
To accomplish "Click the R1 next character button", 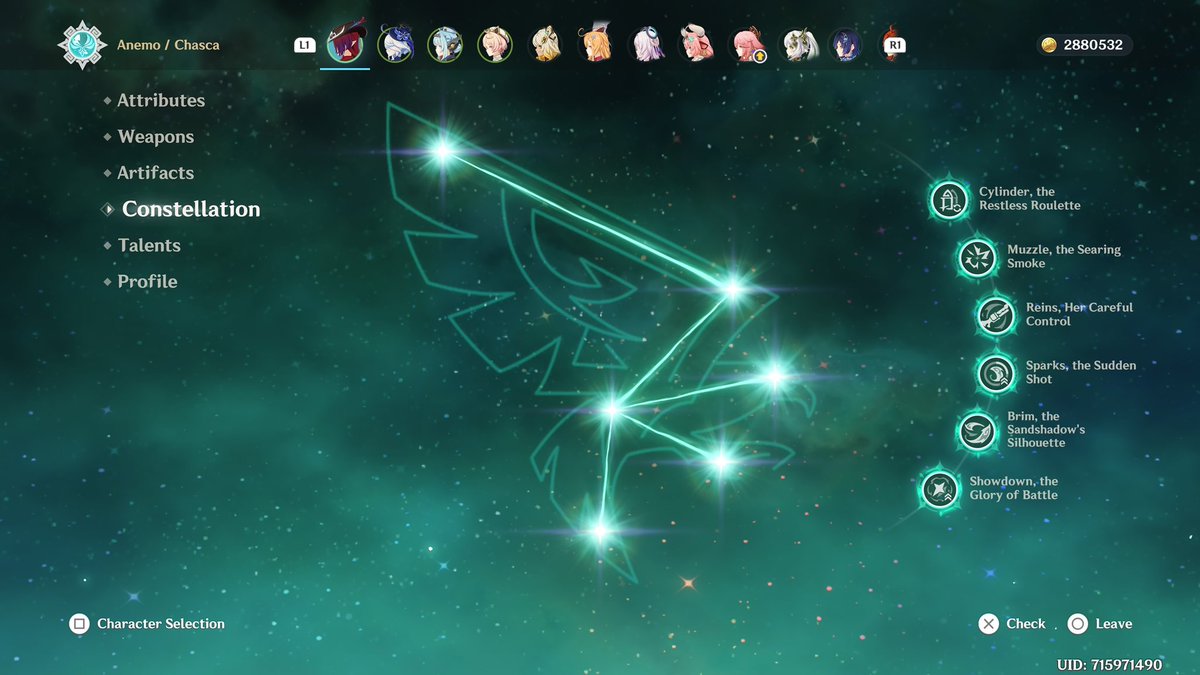I will (x=893, y=45).
